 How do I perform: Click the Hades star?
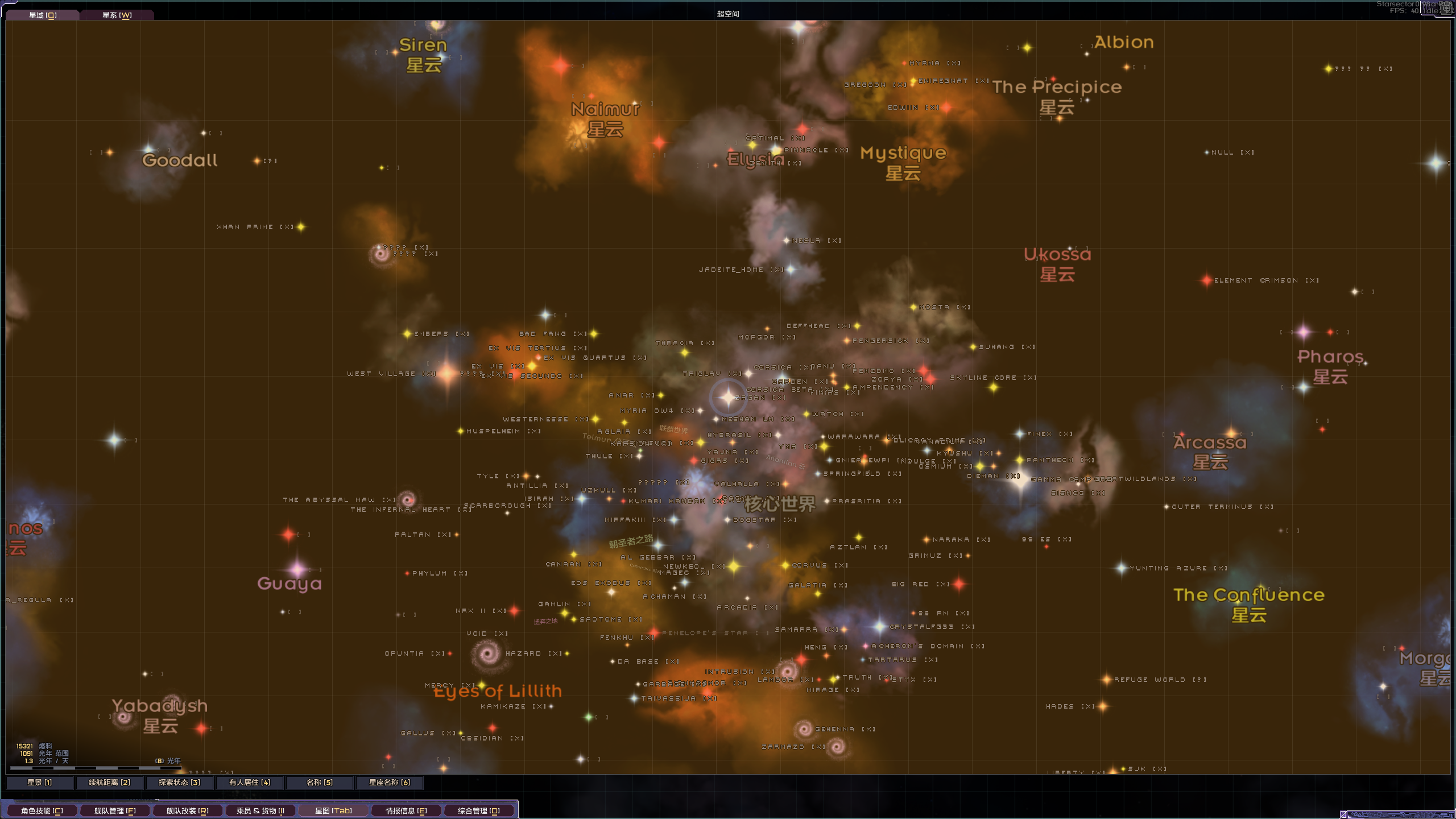click(1102, 706)
